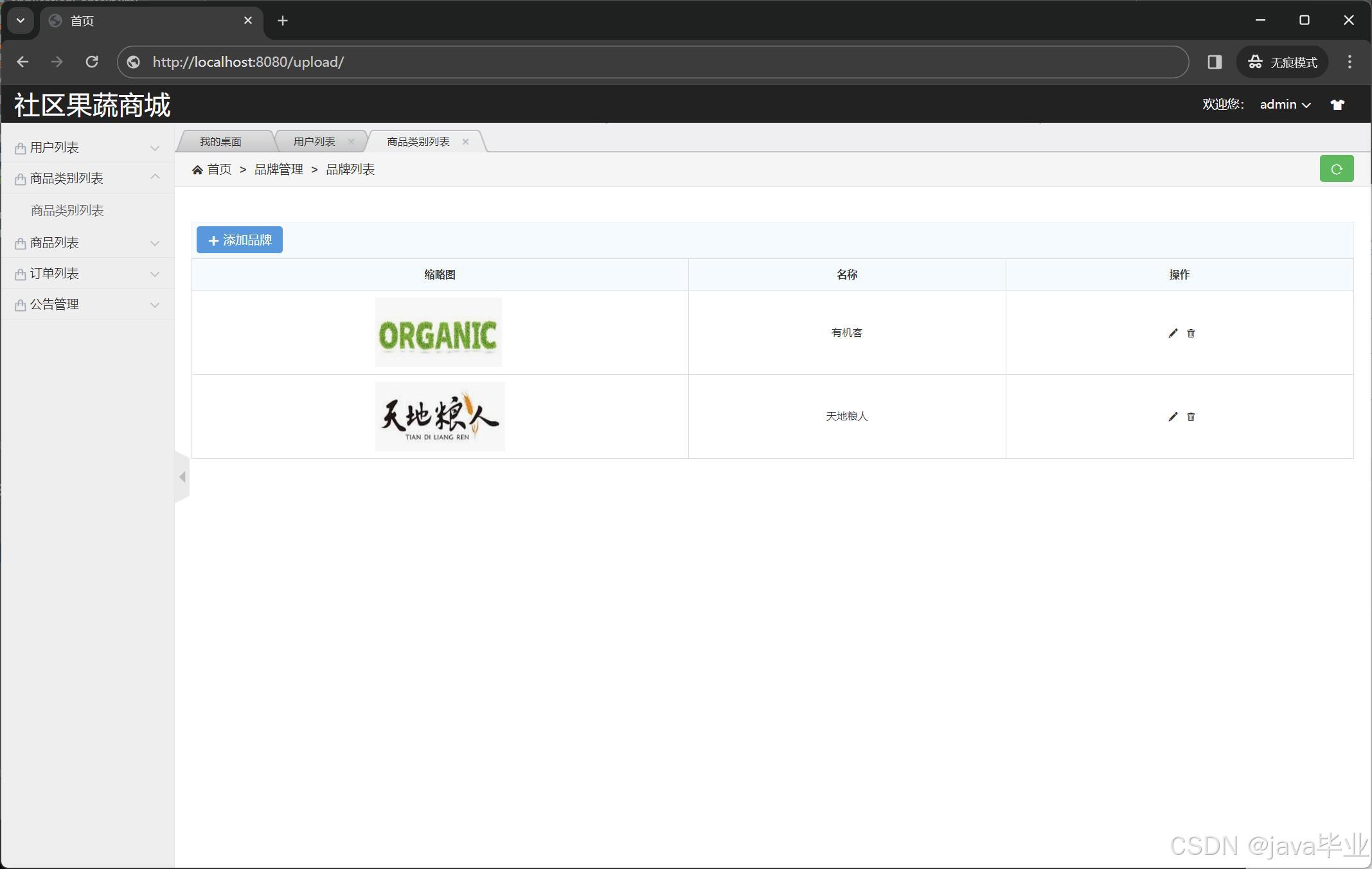The width and height of the screenshot is (1372, 869).
Task: Click the 社区果蔬商城 site title
Action: pos(93,105)
